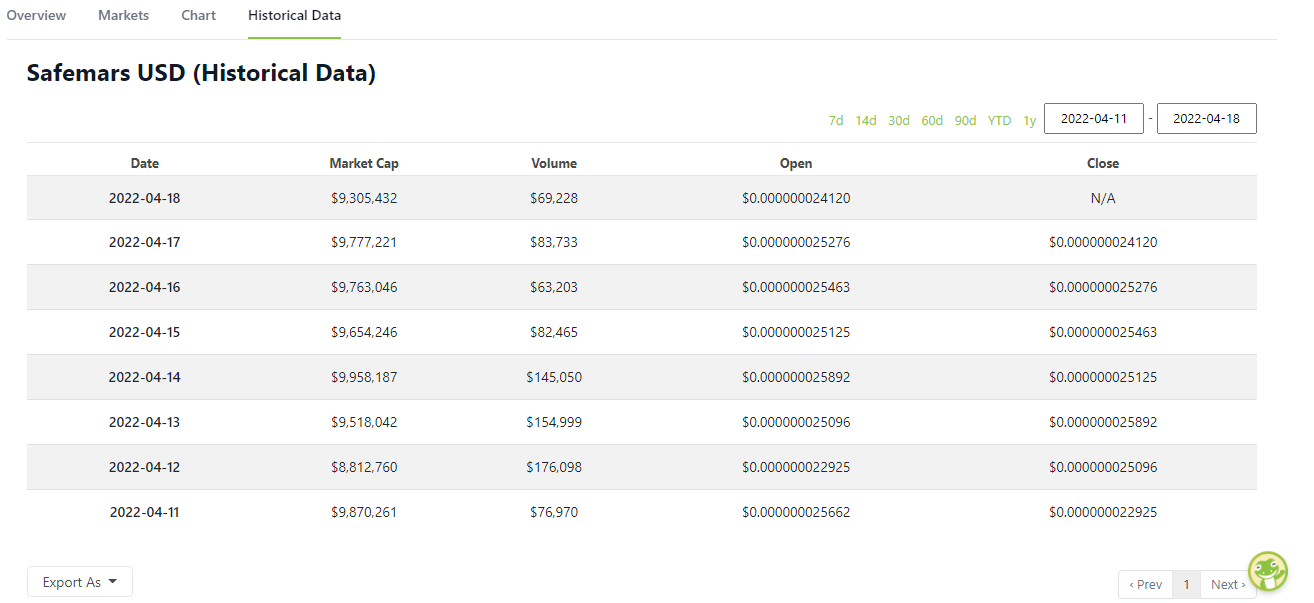Click the Safemars USD (Historical Data) heading
Viewport: 1314px width, 603px height.
(201, 73)
